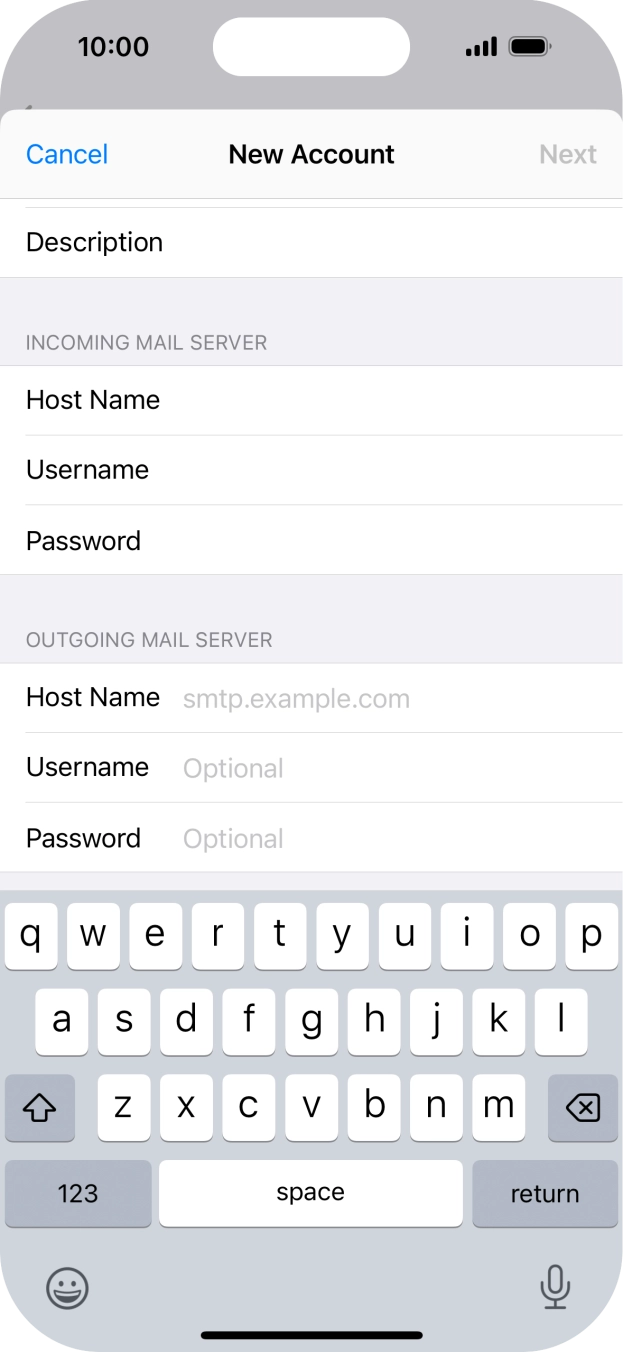Select the incoming Username field
Image resolution: width=623 pixels, height=1352 pixels.
[x=311, y=469]
